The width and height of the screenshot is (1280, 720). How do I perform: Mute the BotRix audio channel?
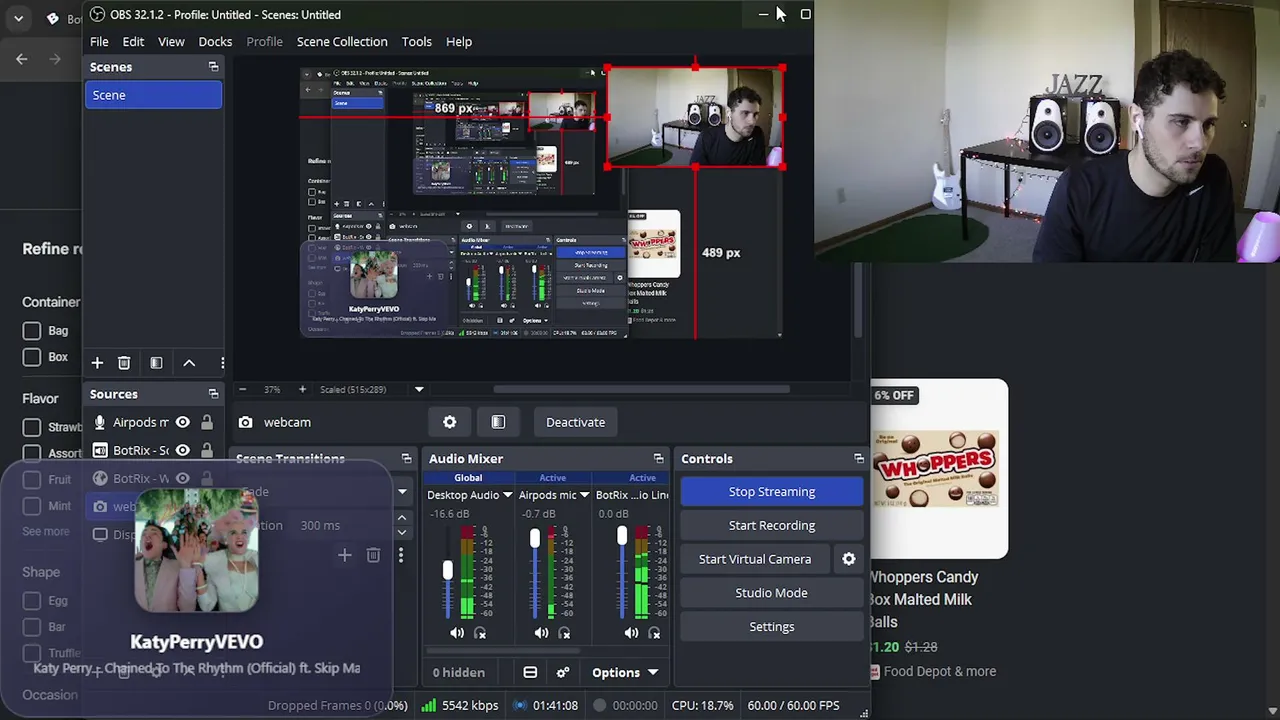(x=631, y=633)
